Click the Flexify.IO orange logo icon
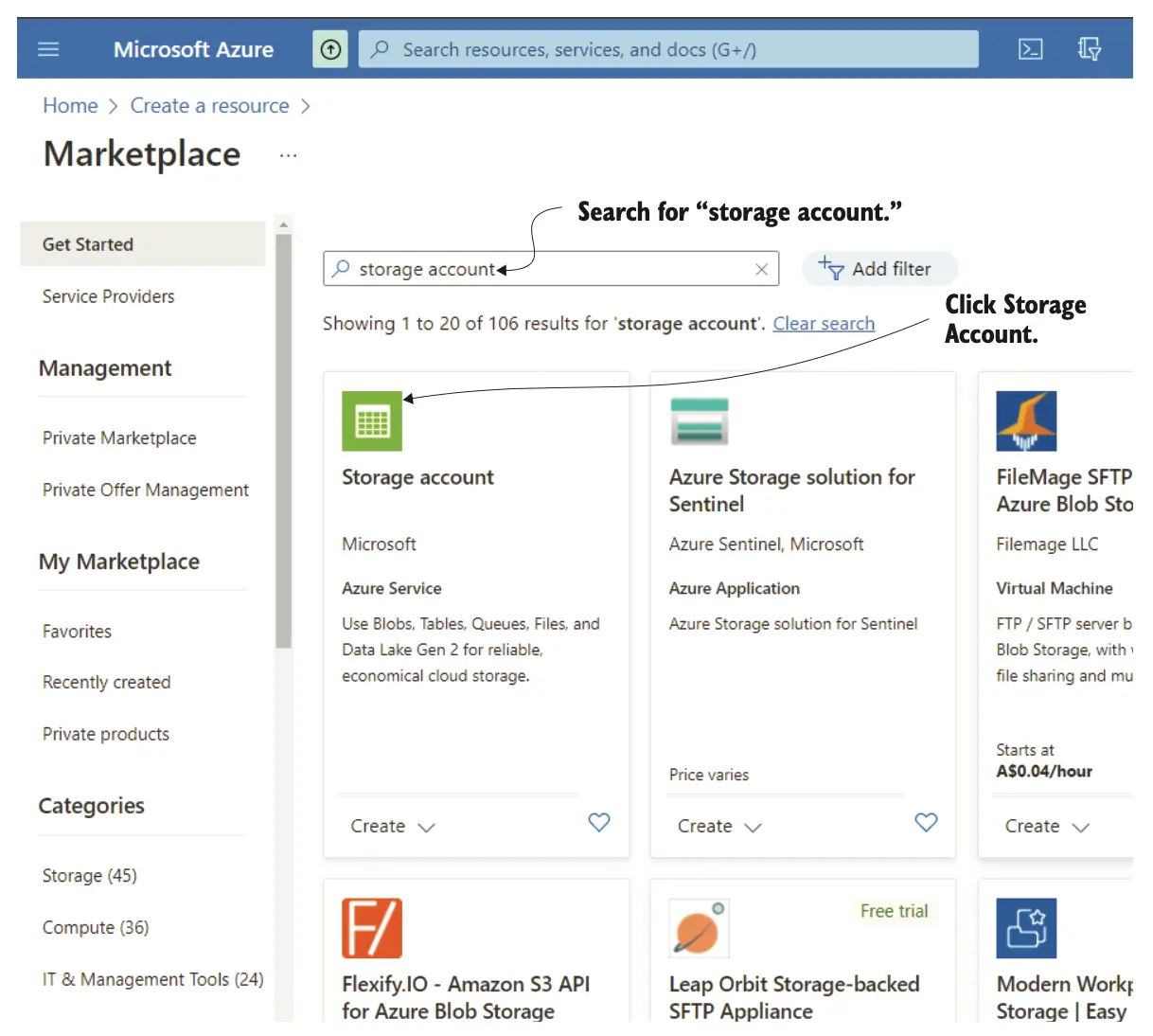 pos(372,928)
